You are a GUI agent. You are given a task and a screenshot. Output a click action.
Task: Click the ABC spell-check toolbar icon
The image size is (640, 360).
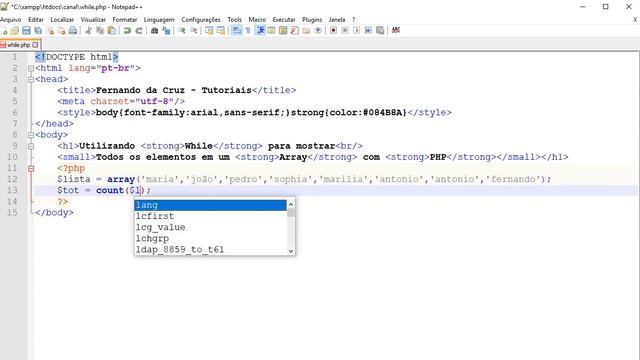396,31
